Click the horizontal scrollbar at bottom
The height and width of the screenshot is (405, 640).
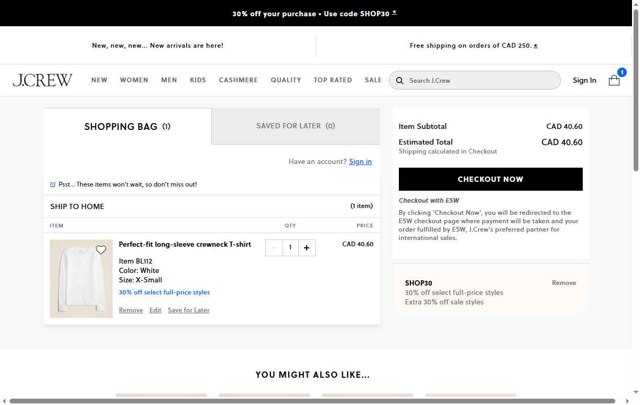click(x=312, y=401)
